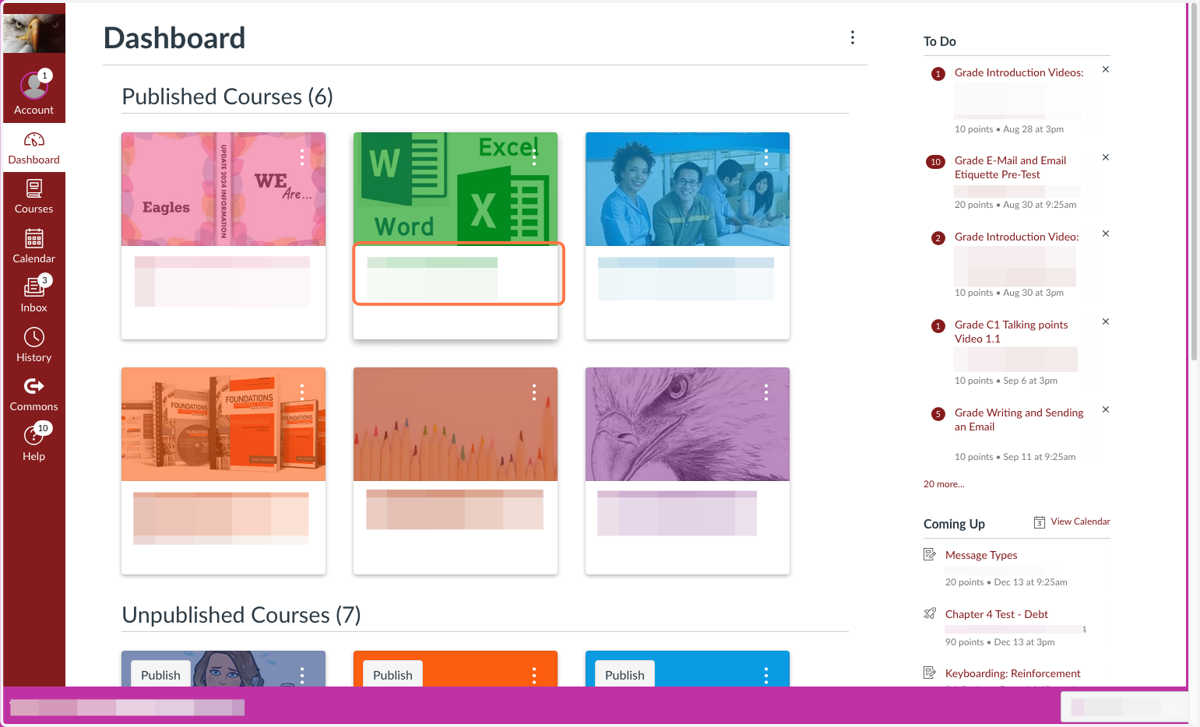The height and width of the screenshot is (727, 1200).
Task: Show 20 more to-do items
Action: click(x=943, y=484)
